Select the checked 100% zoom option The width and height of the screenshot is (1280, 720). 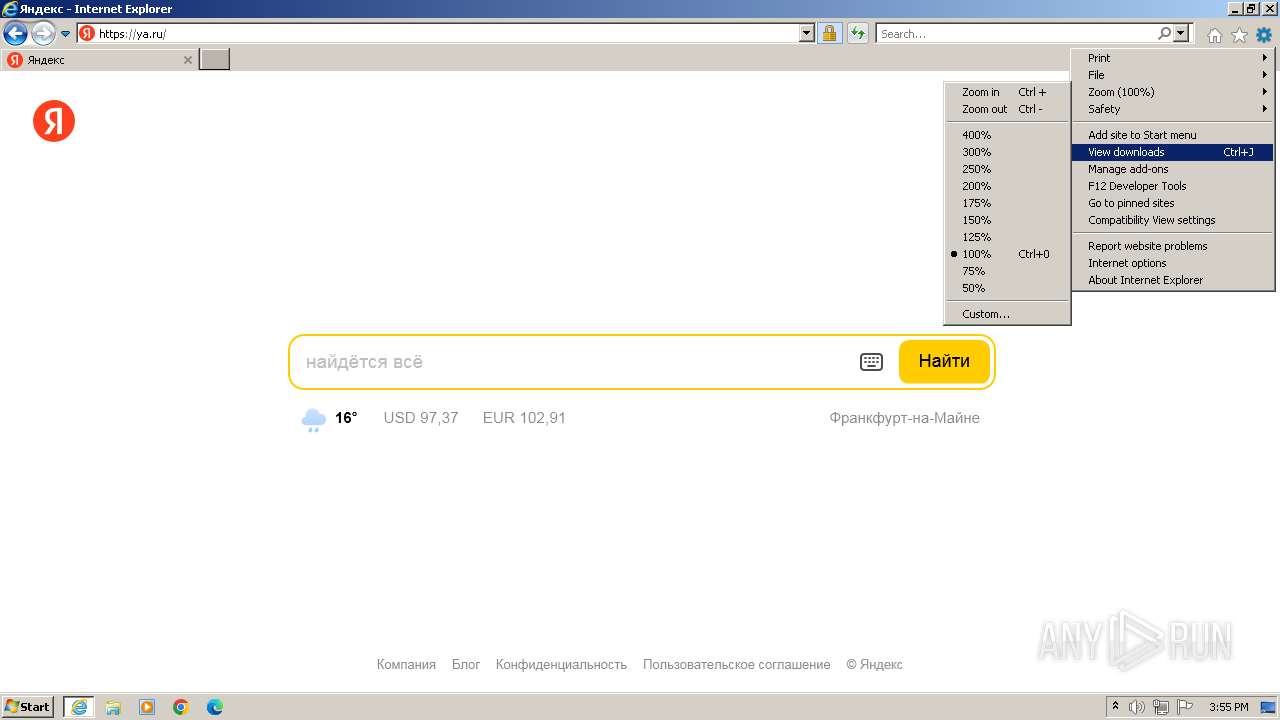[1007, 254]
